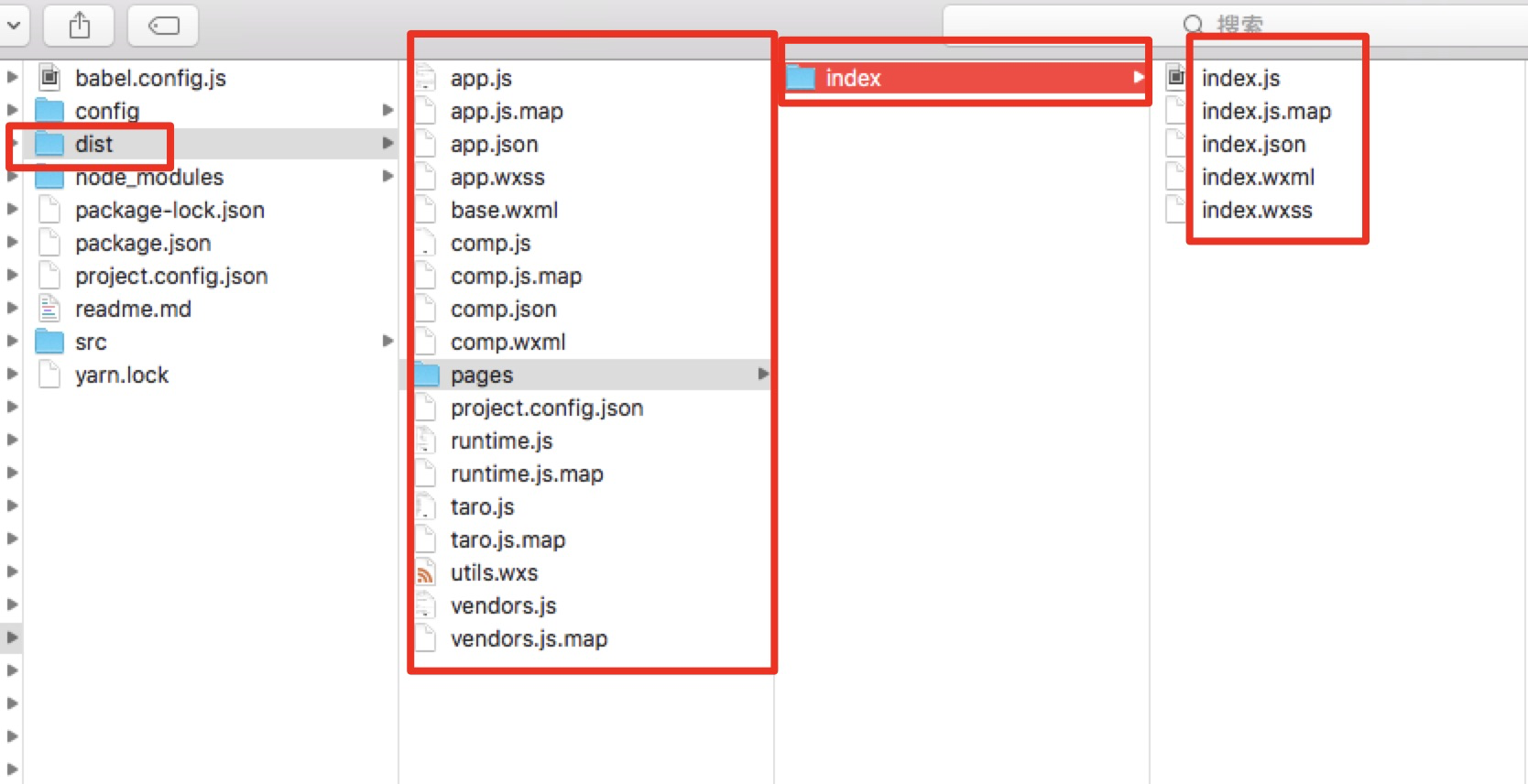Click the taro.js file icon

(x=426, y=506)
